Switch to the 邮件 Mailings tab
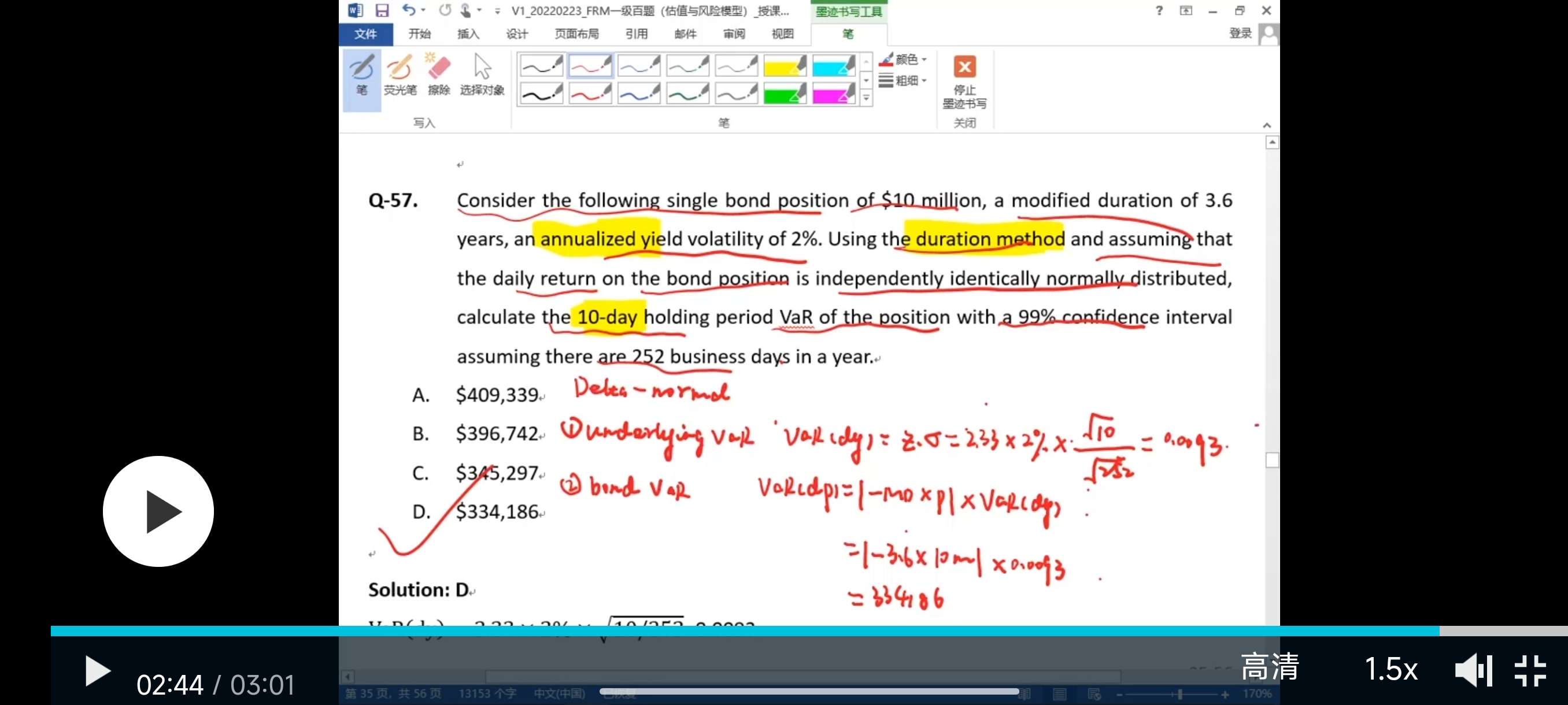 [685, 34]
